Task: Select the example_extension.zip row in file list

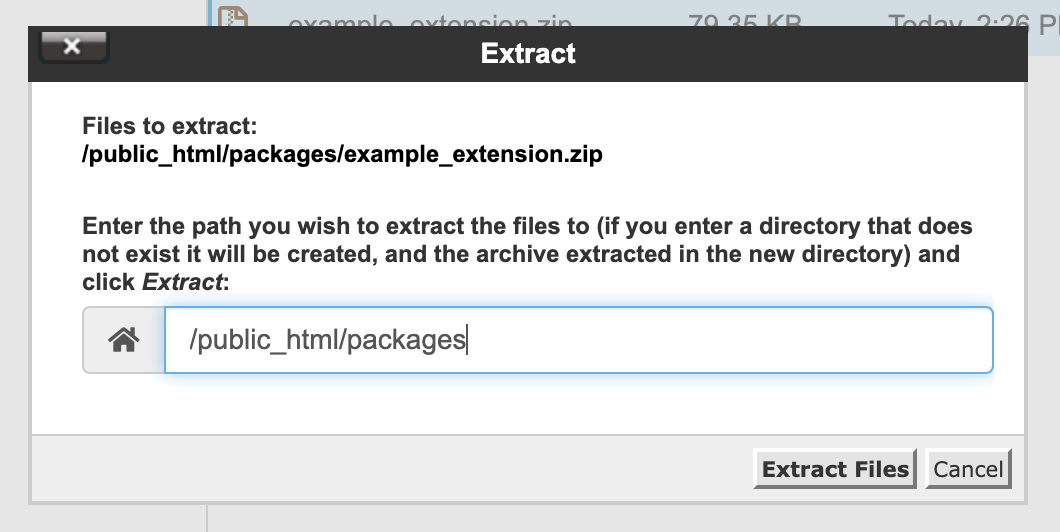Action: [634, 14]
